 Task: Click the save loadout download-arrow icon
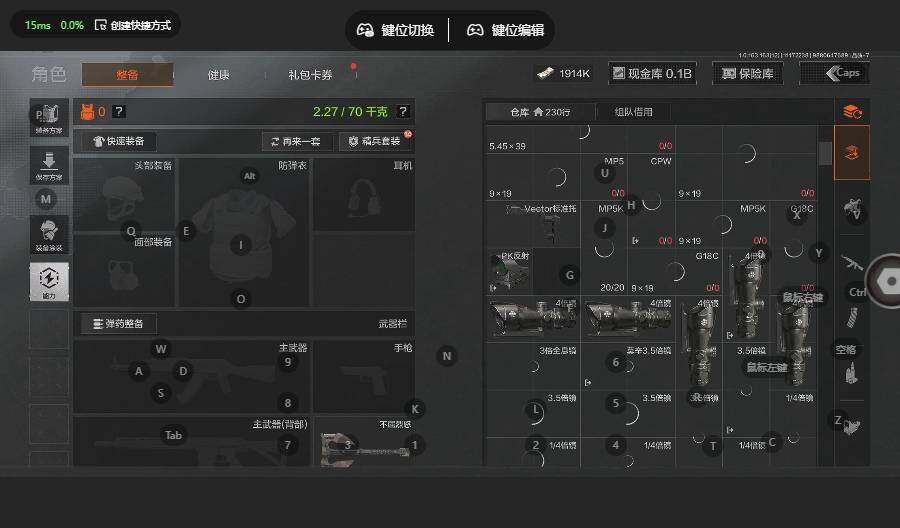(x=49, y=164)
